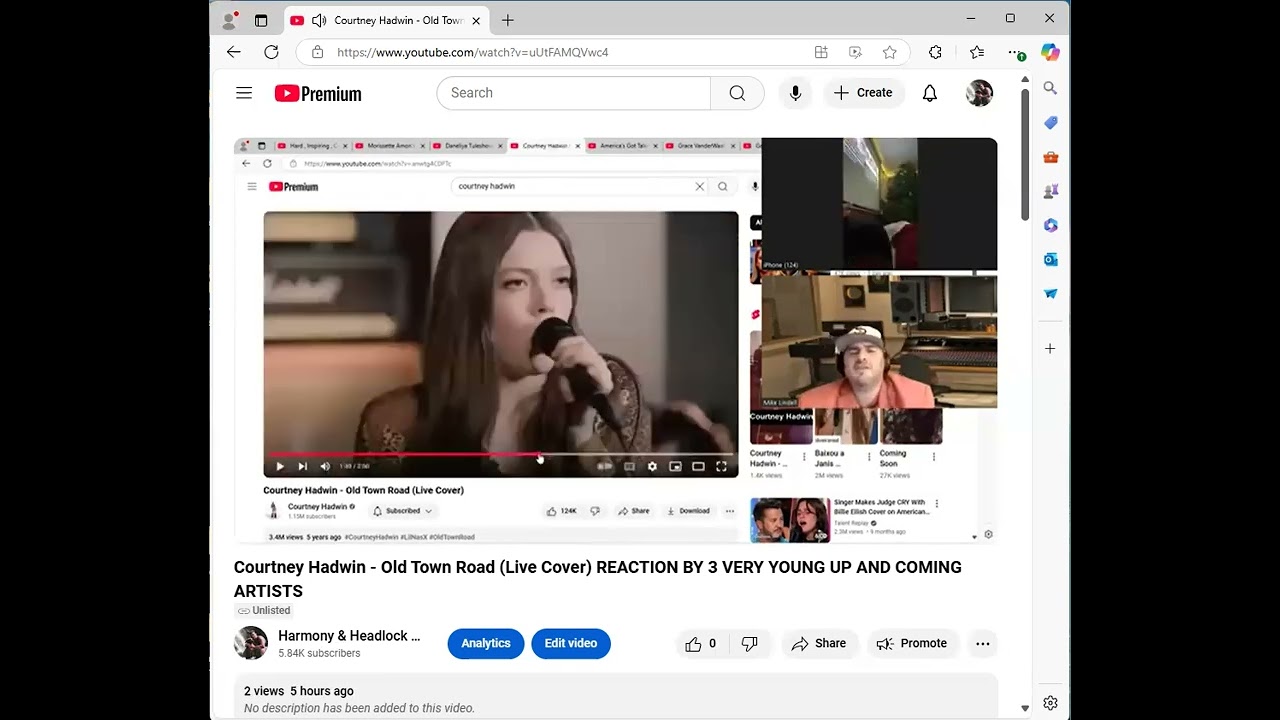Open the Edge tab actions menu
Image resolution: width=1280 pixels, height=720 pixels.
point(261,20)
